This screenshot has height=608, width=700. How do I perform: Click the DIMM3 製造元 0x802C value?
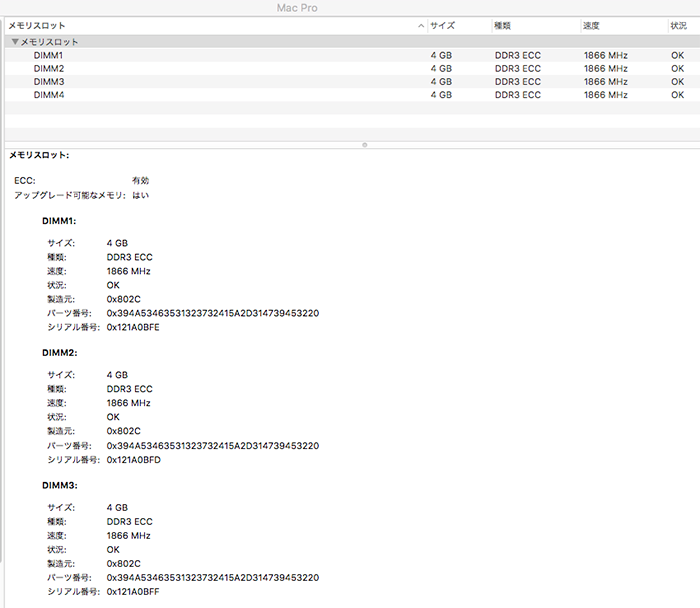tap(124, 563)
